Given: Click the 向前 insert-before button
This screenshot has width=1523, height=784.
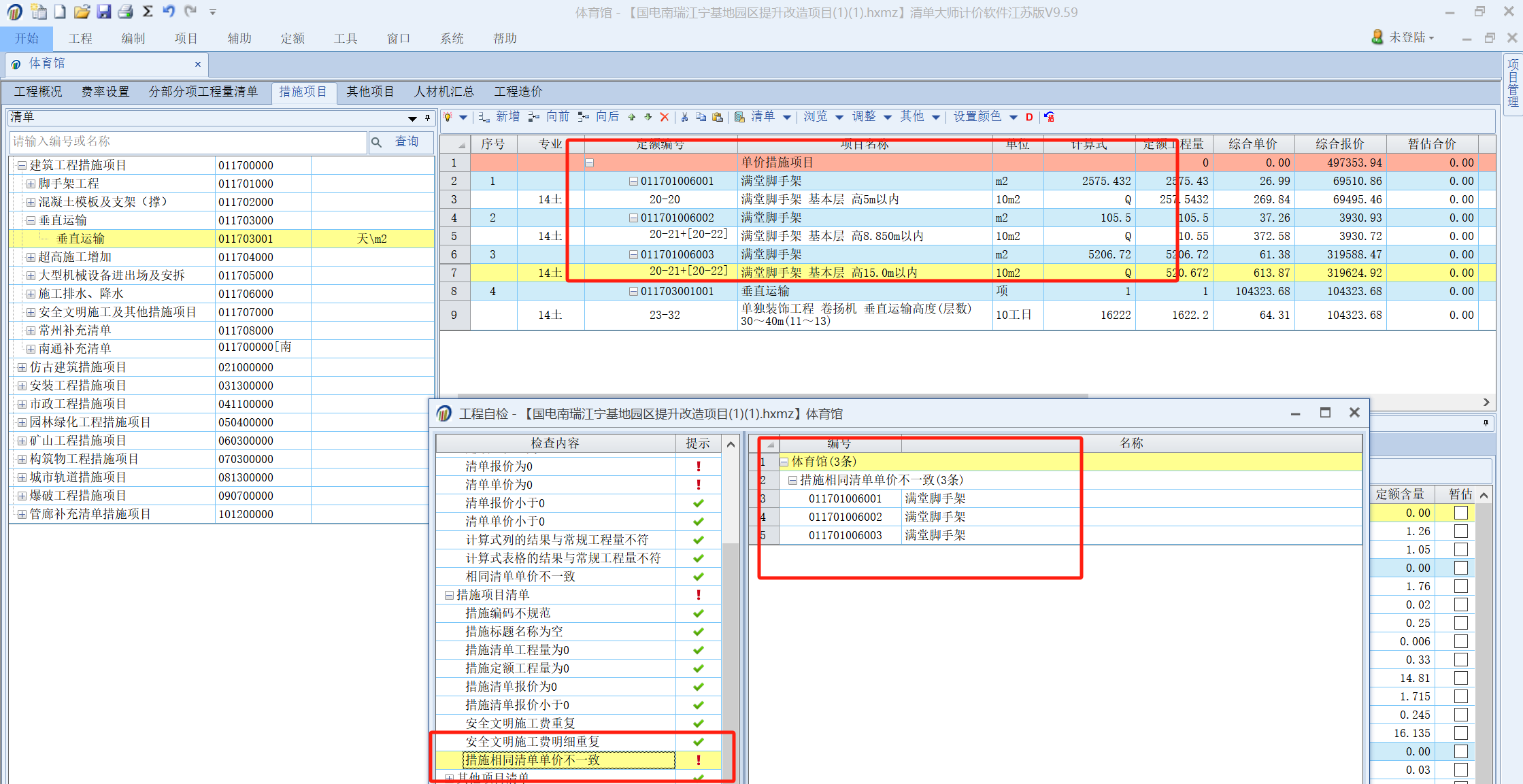Looking at the screenshot, I should tap(549, 117).
